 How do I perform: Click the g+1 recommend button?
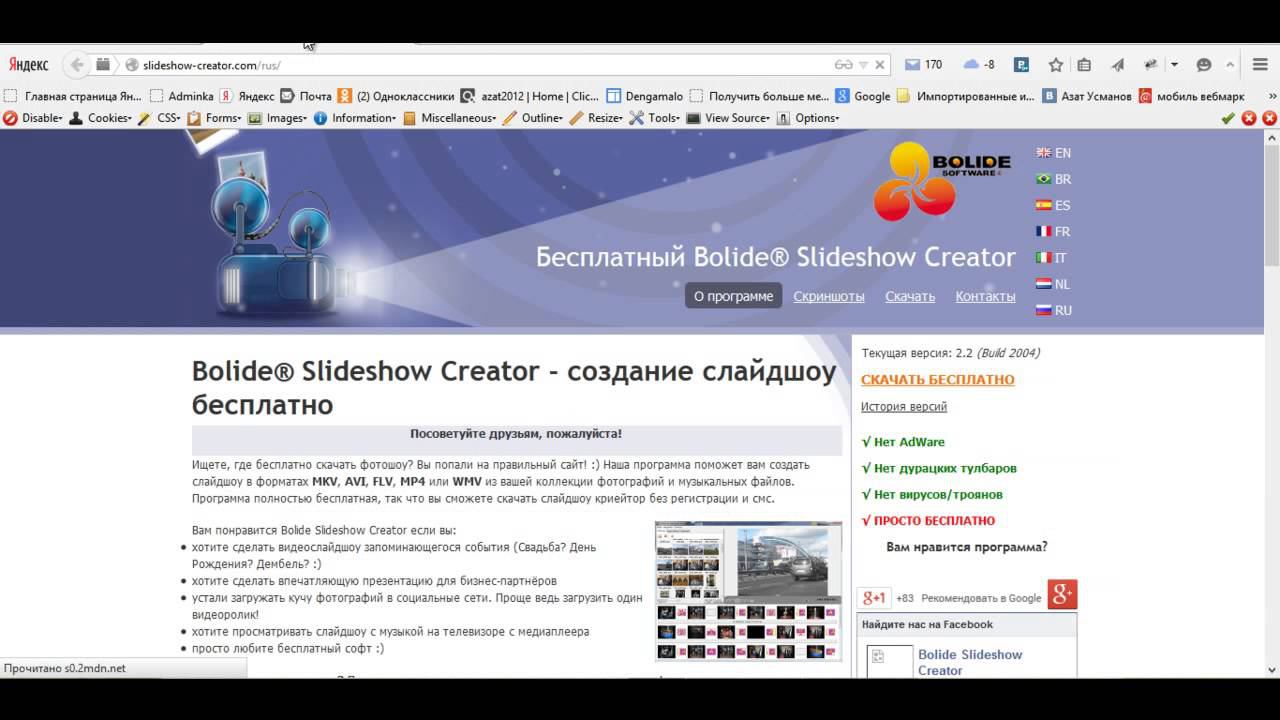click(x=874, y=598)
